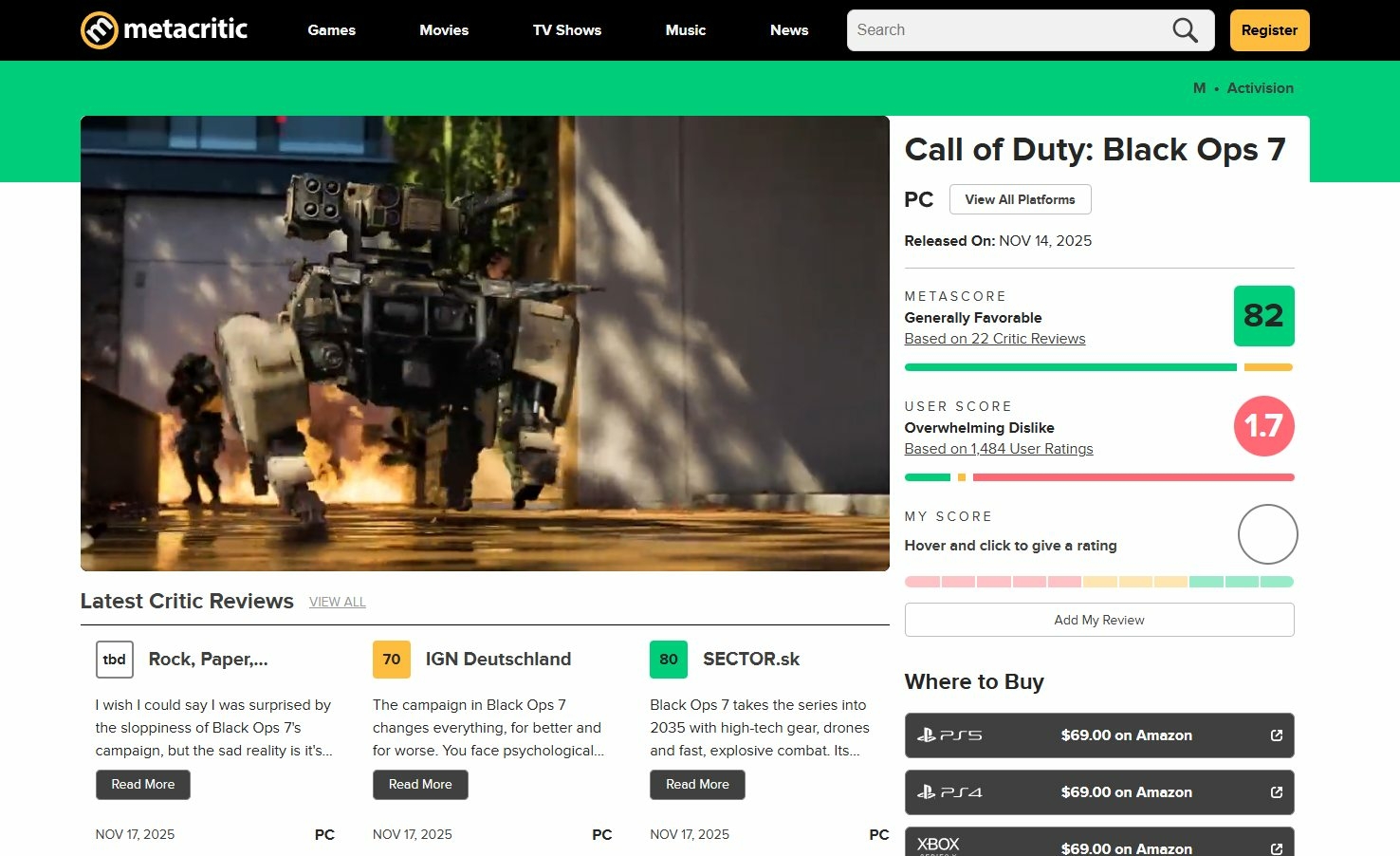Select the PS5 platform icon

click(x=949, y=735)
